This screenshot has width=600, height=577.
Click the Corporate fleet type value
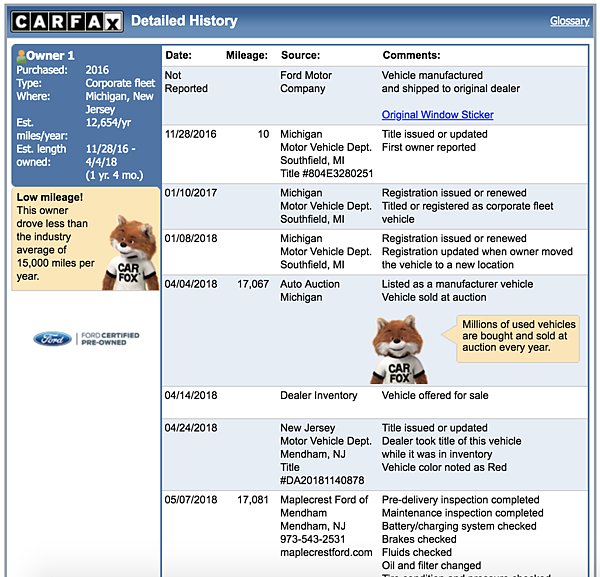(120, 83)
